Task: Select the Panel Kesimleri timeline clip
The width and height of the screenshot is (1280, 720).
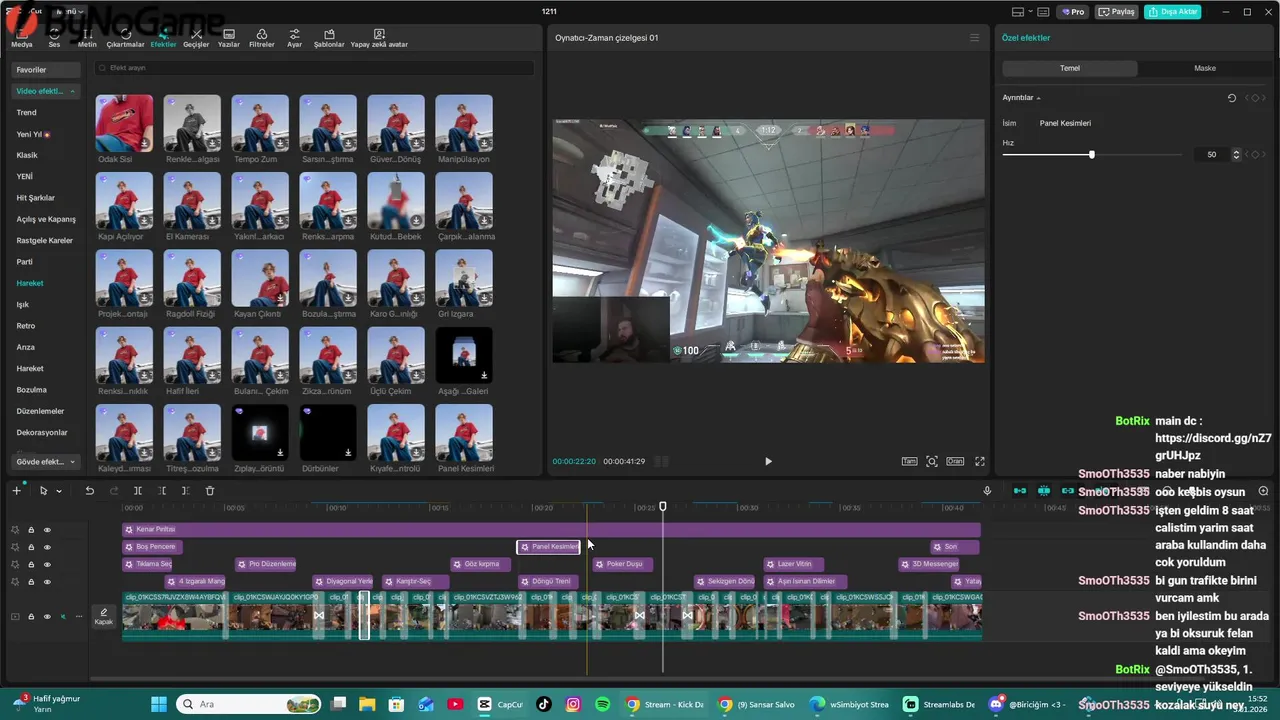Action: click(548, 547)
